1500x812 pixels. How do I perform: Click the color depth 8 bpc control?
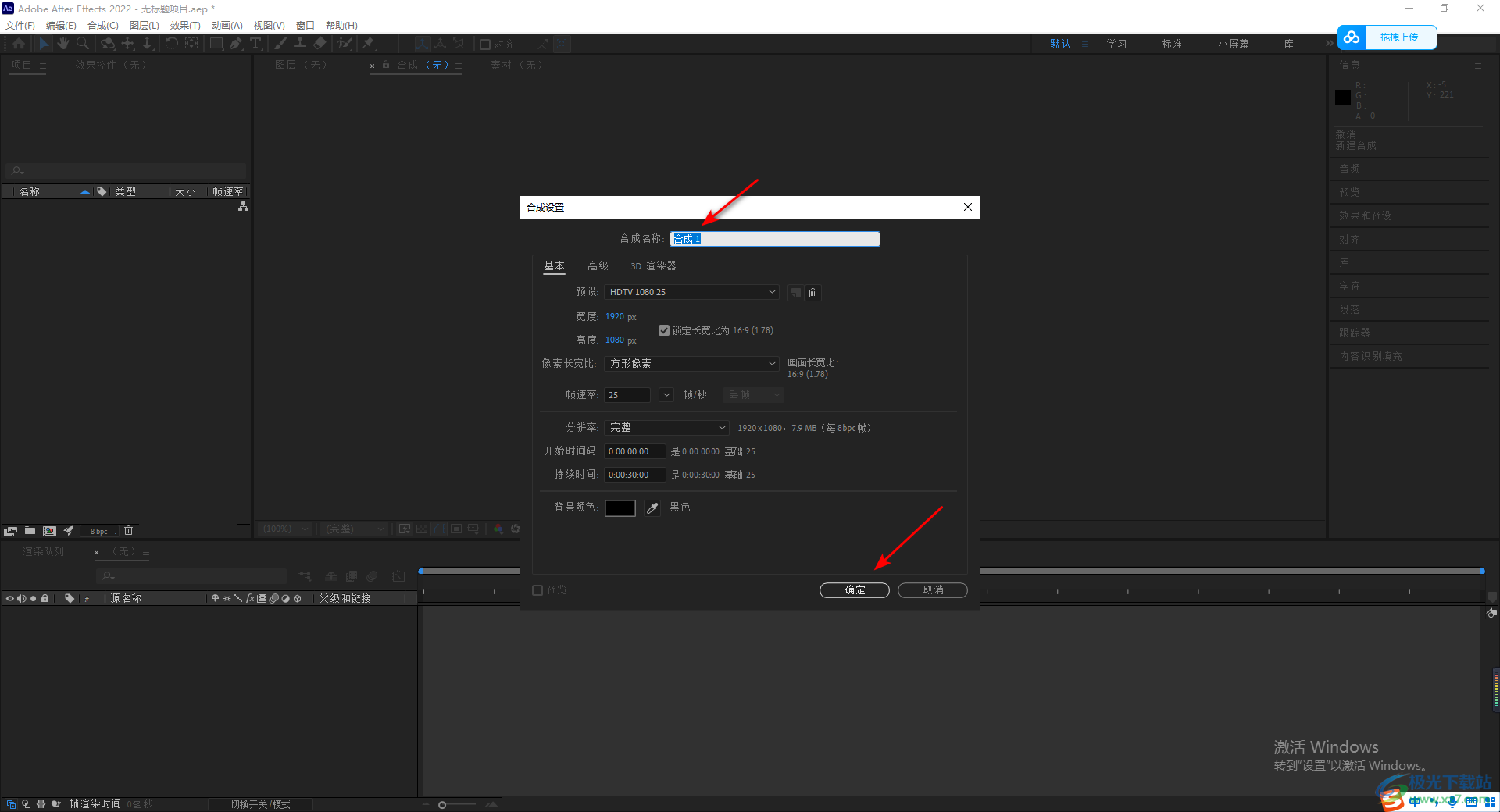coord(99,531)
